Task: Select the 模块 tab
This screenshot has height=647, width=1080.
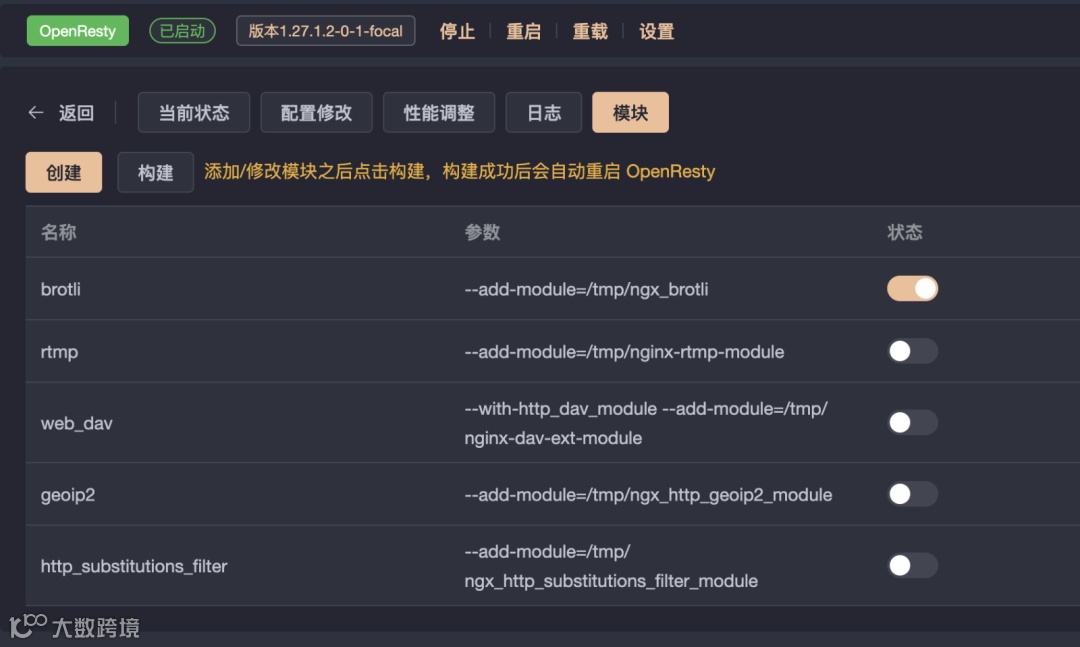Action: click(x=630, y=112)
